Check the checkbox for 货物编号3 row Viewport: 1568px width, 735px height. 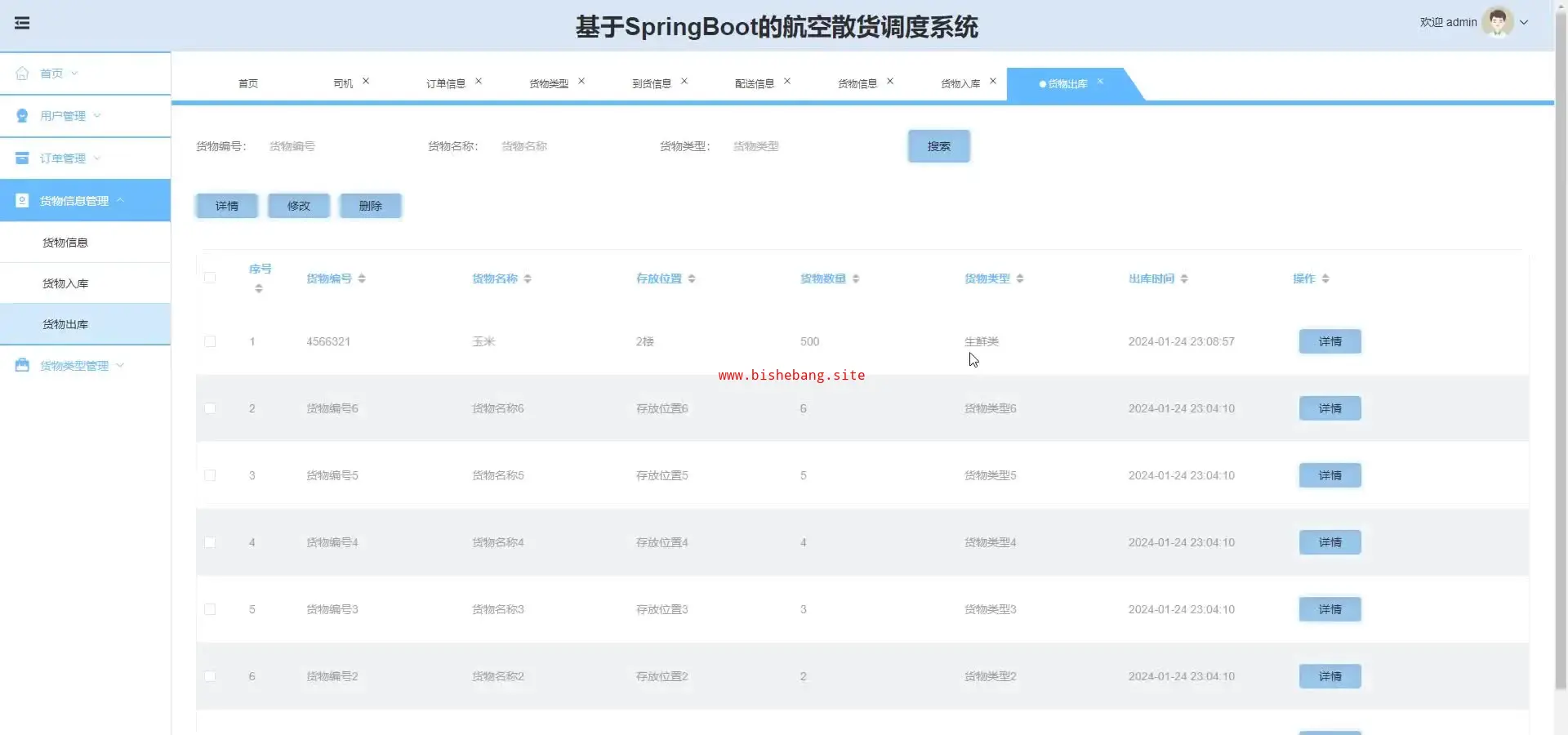coord(210,609)
